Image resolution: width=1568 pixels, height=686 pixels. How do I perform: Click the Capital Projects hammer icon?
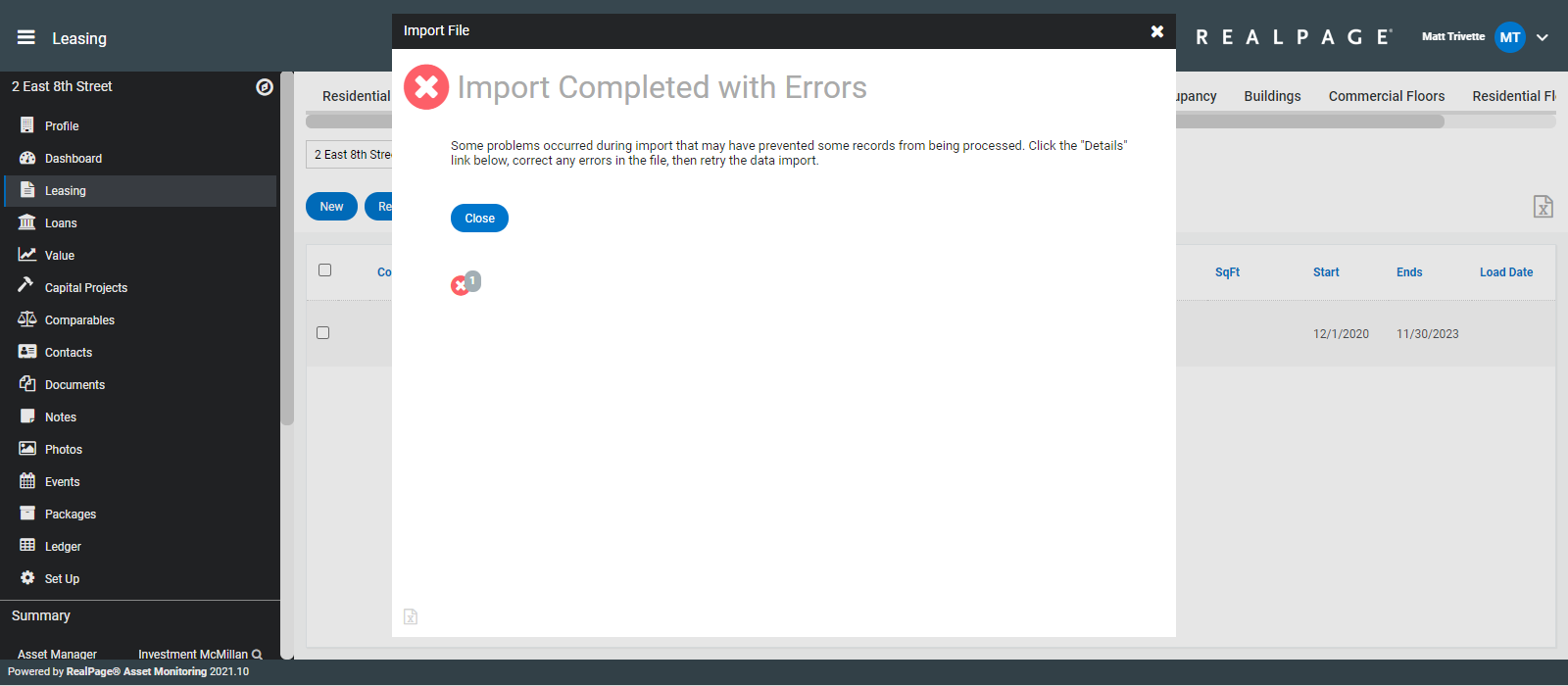[x=25, y=284]
